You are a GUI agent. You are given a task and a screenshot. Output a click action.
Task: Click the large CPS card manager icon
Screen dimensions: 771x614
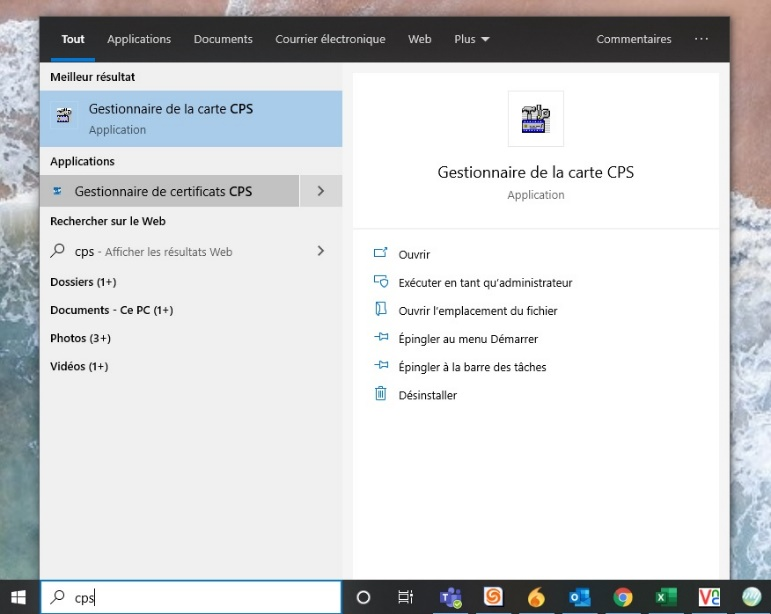click(x=535, y=119)
